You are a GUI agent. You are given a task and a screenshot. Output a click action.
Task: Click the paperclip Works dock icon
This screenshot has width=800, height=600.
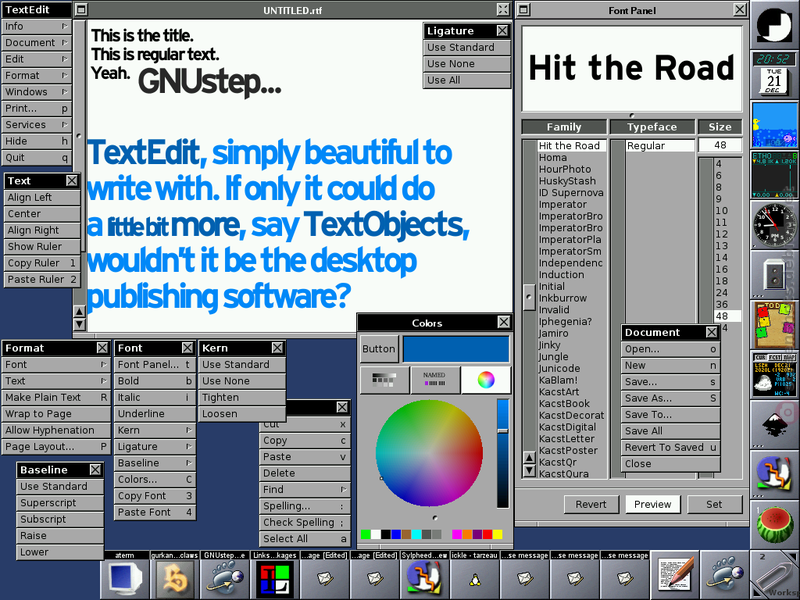(x=774, y=574)
